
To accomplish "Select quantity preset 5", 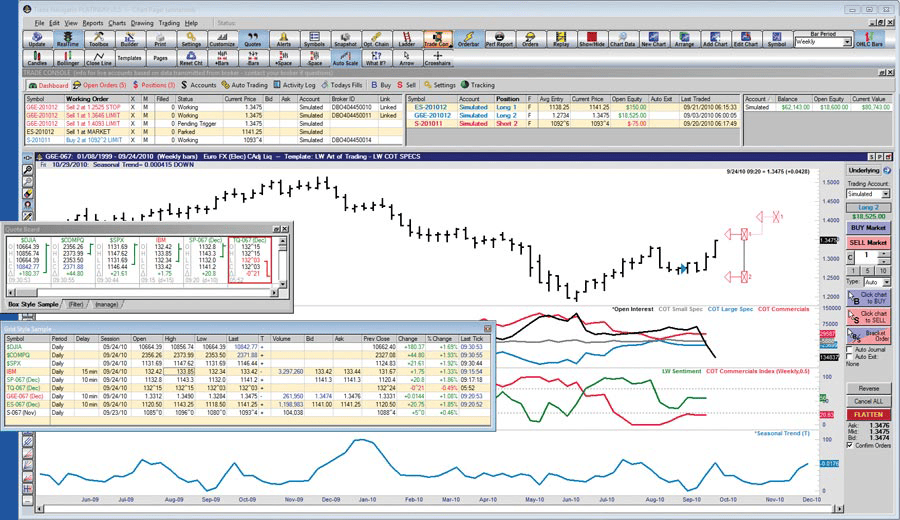I will (869, 270).
